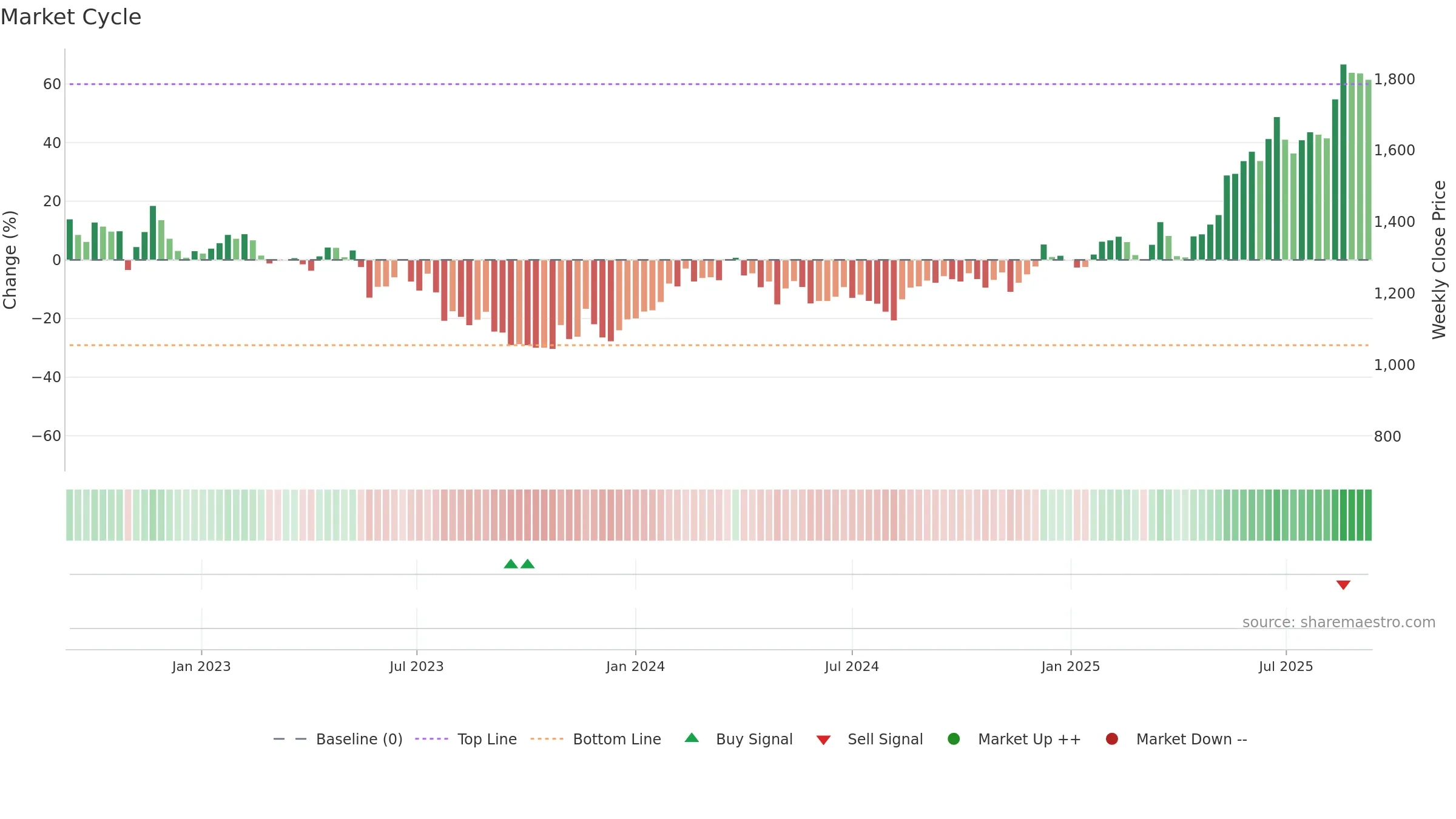
Task: Click the 1,600 right axis label
Action: (1395, 150)
